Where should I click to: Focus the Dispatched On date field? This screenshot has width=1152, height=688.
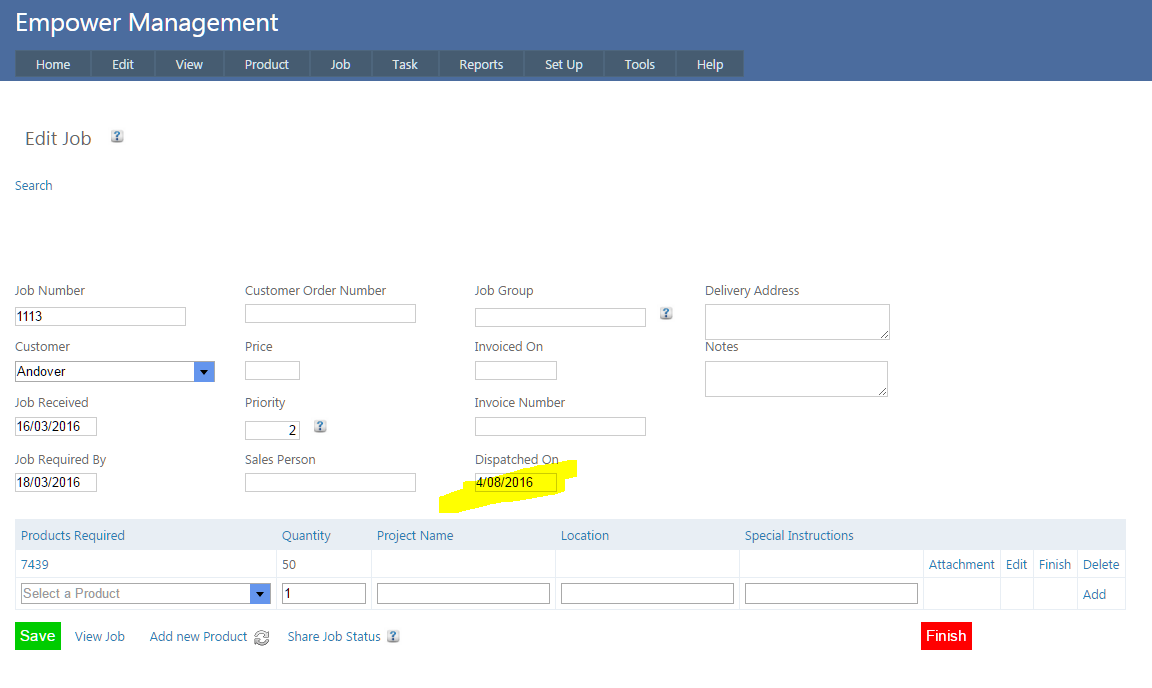(x=515, y=482)
